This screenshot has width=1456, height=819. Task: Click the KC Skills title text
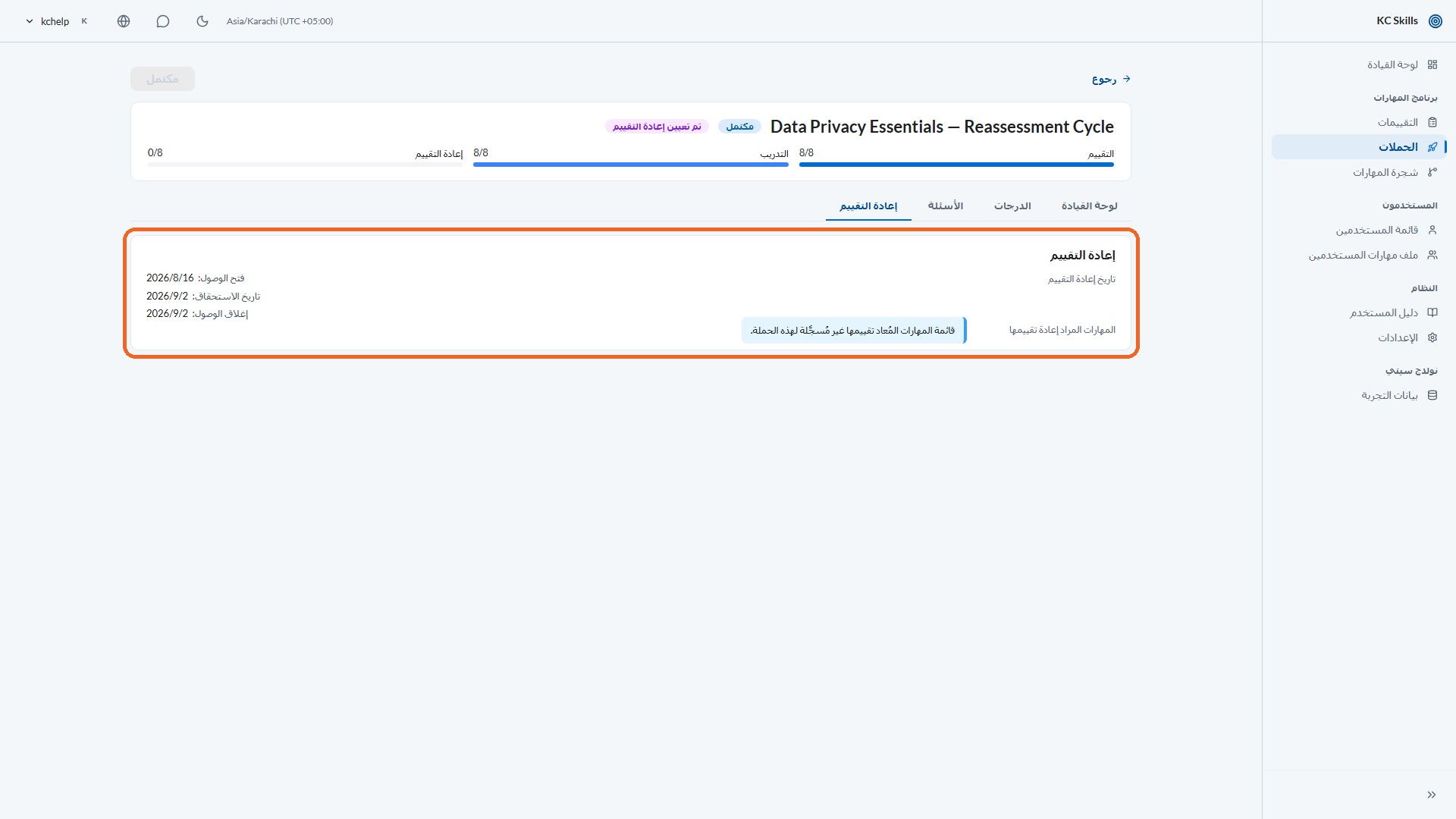click(1397, 21)
